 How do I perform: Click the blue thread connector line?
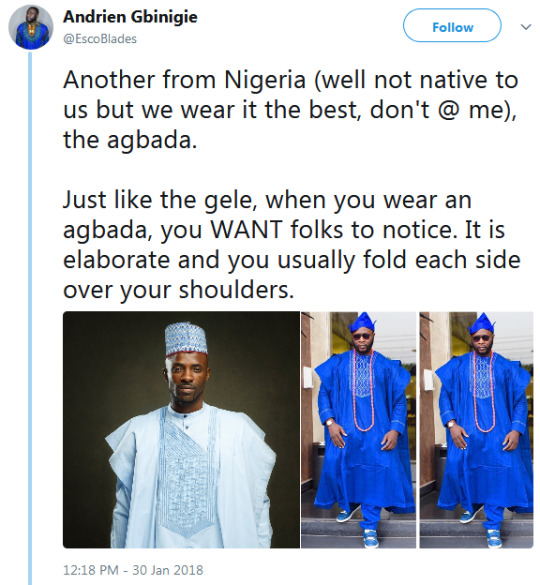pos(30,317)
